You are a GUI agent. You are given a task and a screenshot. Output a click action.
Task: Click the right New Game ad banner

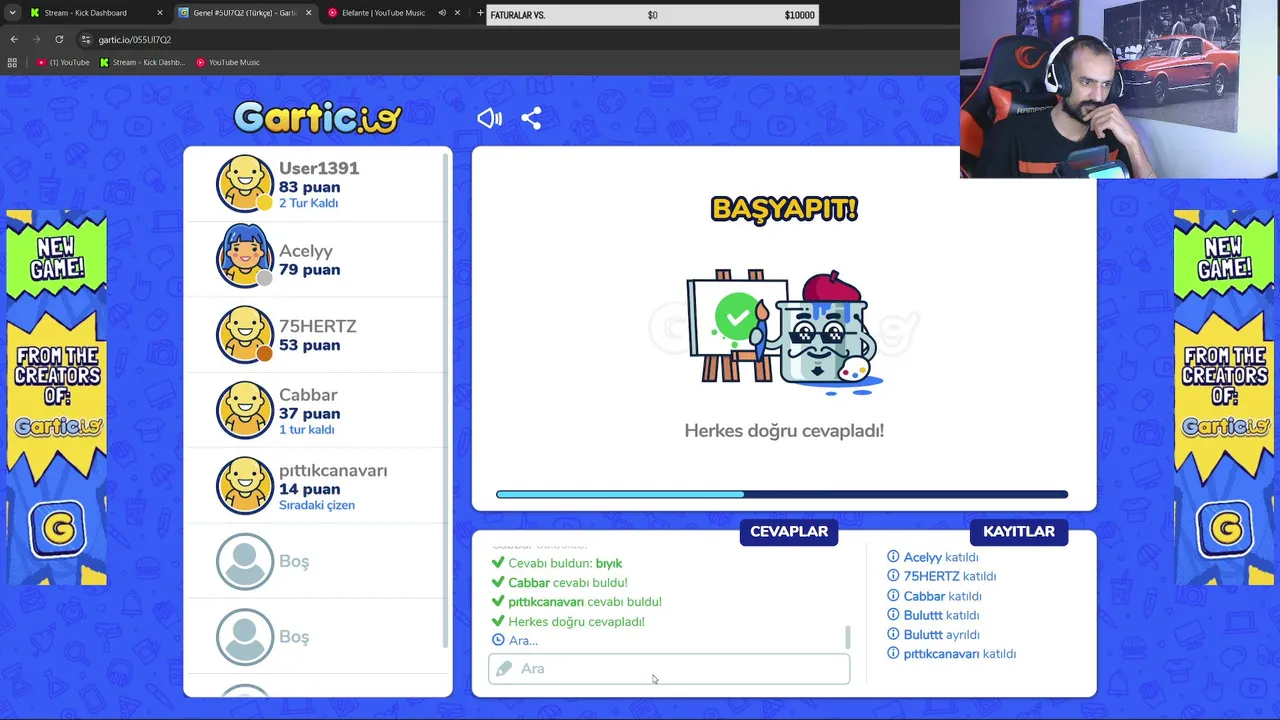pos(1224,397)
